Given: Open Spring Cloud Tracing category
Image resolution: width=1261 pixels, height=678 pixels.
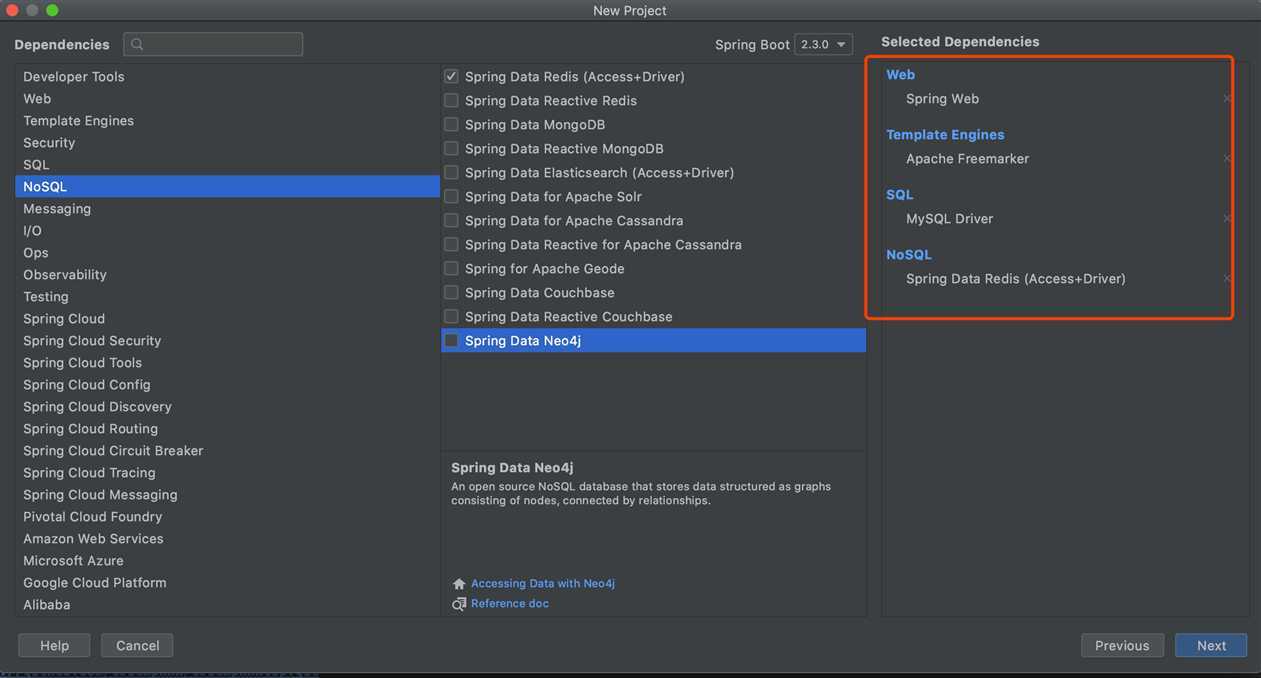Looking at the screenshot, I should (x=227, y=473).
